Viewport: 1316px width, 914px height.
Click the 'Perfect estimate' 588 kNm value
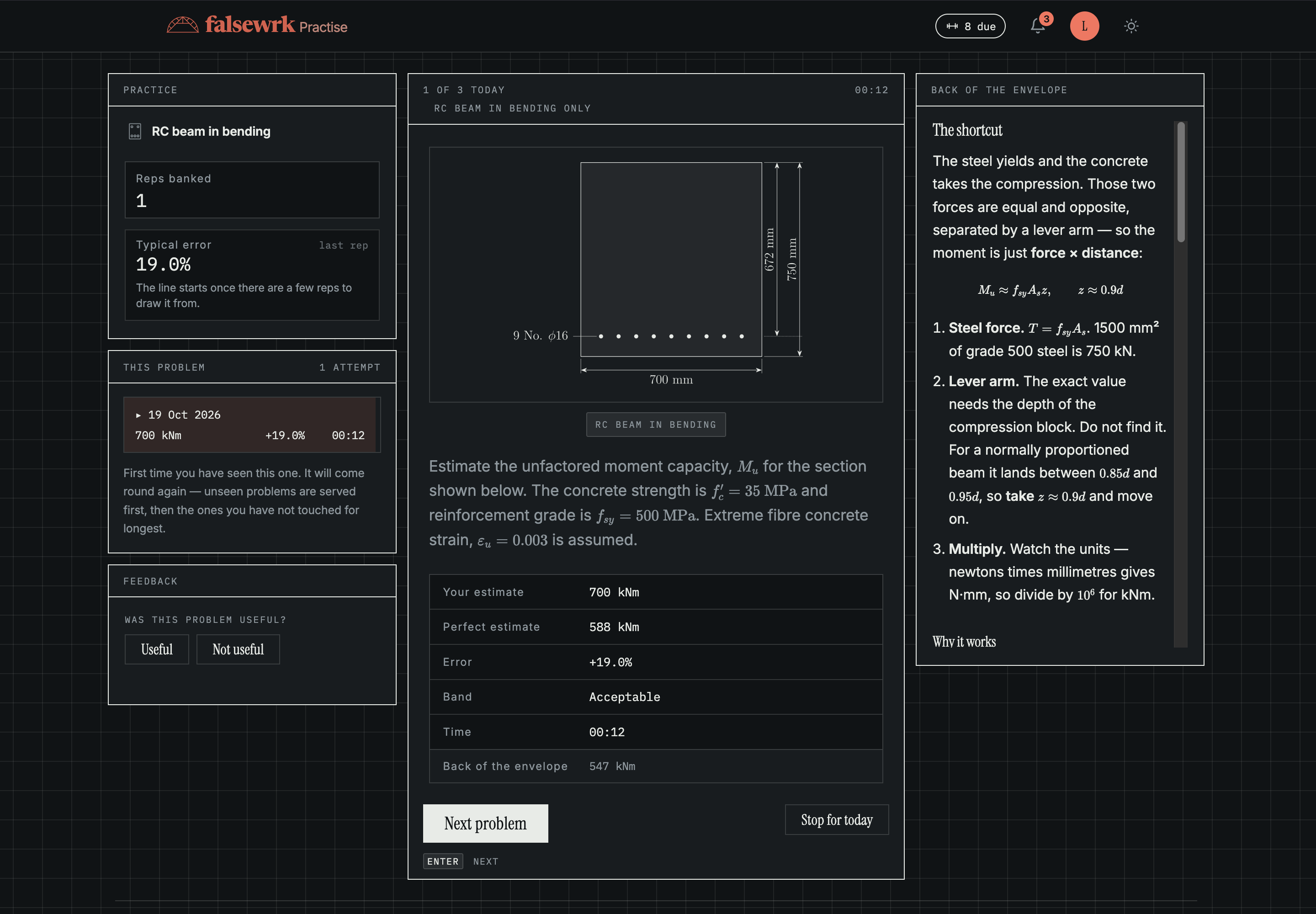(614, 627)
